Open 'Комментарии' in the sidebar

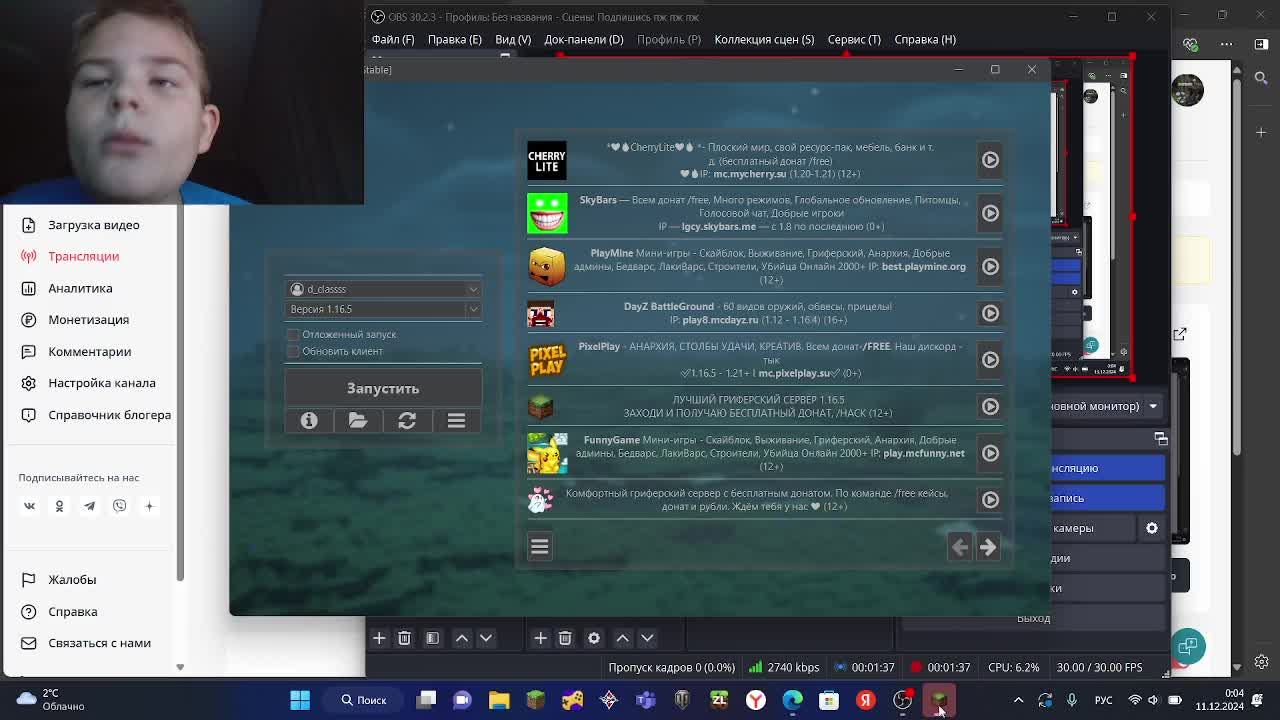[x=90, y=352]
